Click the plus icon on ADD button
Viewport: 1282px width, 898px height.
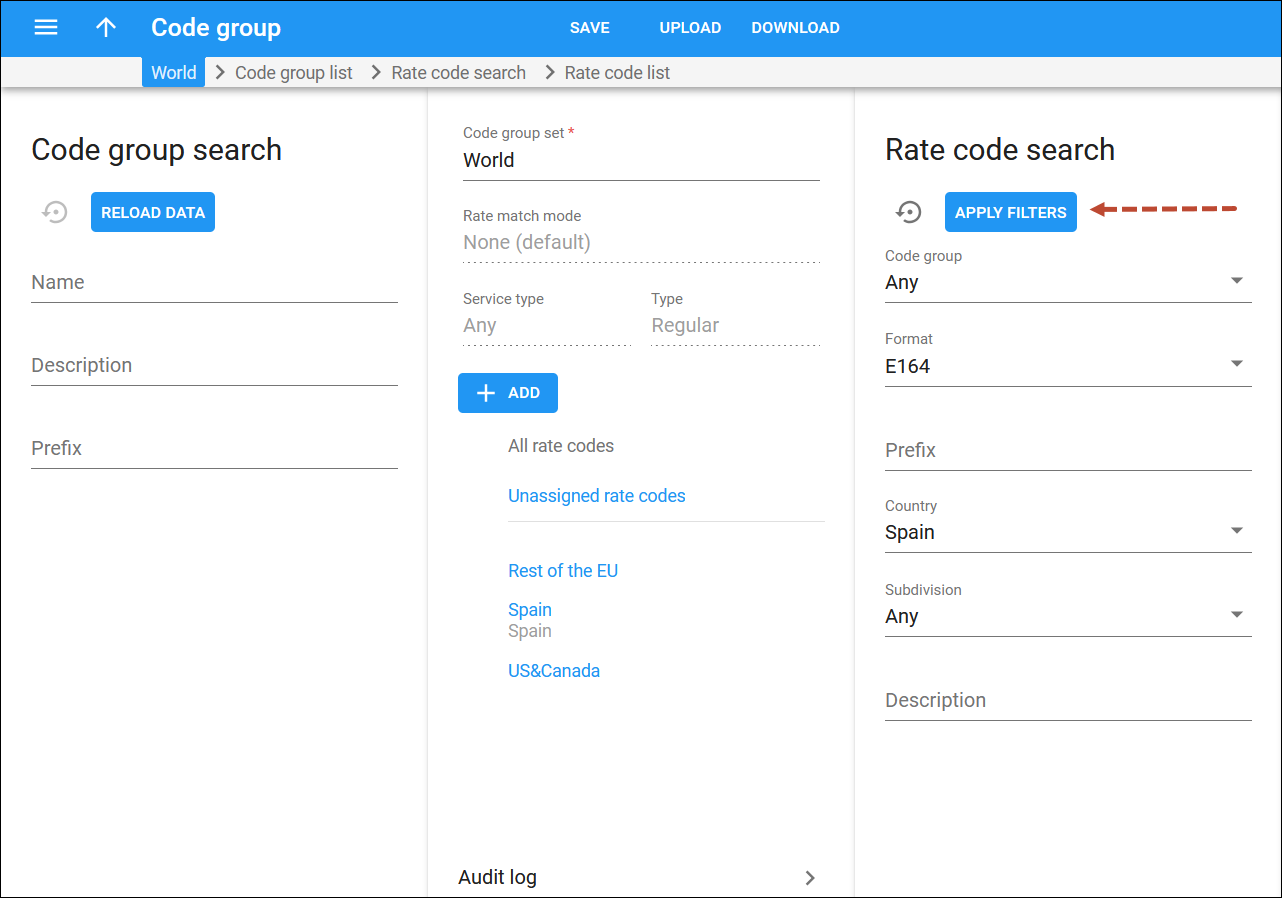(486, 393)
